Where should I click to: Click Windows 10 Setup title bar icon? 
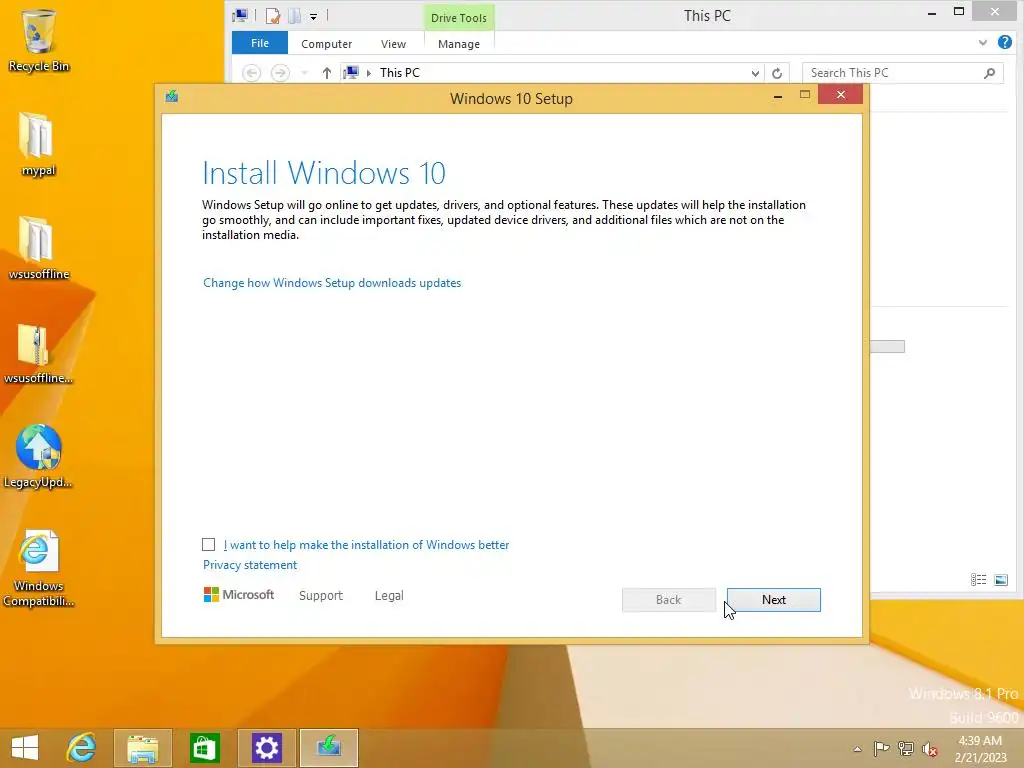pos(172,97)
